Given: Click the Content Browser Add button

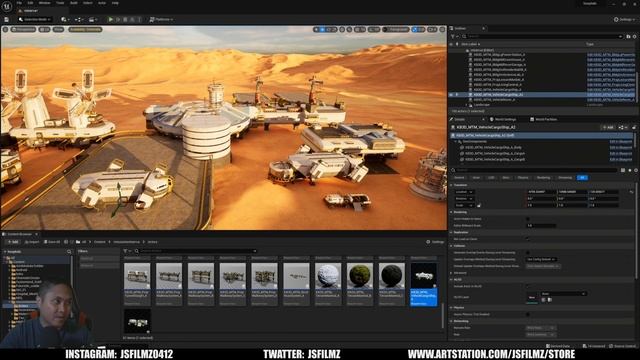Looking at the screenshot, I should click(13, 242).
